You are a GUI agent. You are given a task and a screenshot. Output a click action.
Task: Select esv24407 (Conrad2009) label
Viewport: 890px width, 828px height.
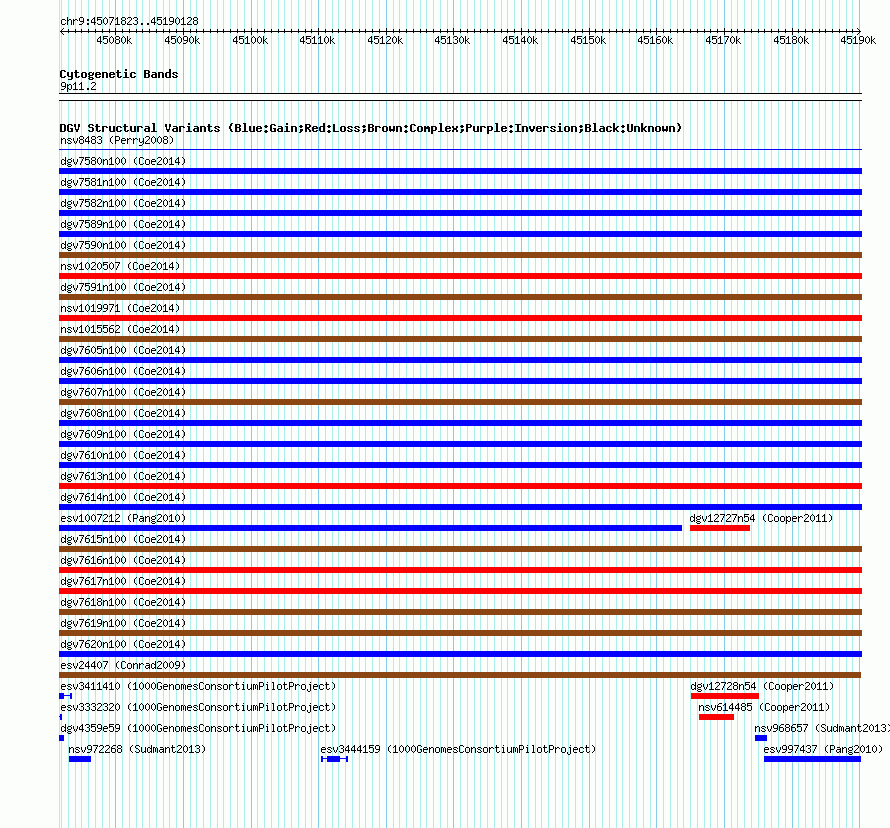pos(123,665)
